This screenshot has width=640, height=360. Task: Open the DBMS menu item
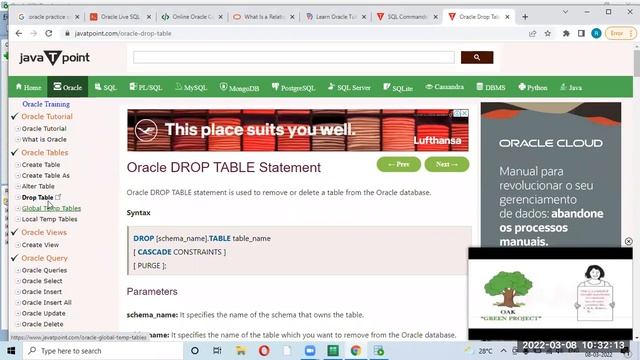pos(491,87)
